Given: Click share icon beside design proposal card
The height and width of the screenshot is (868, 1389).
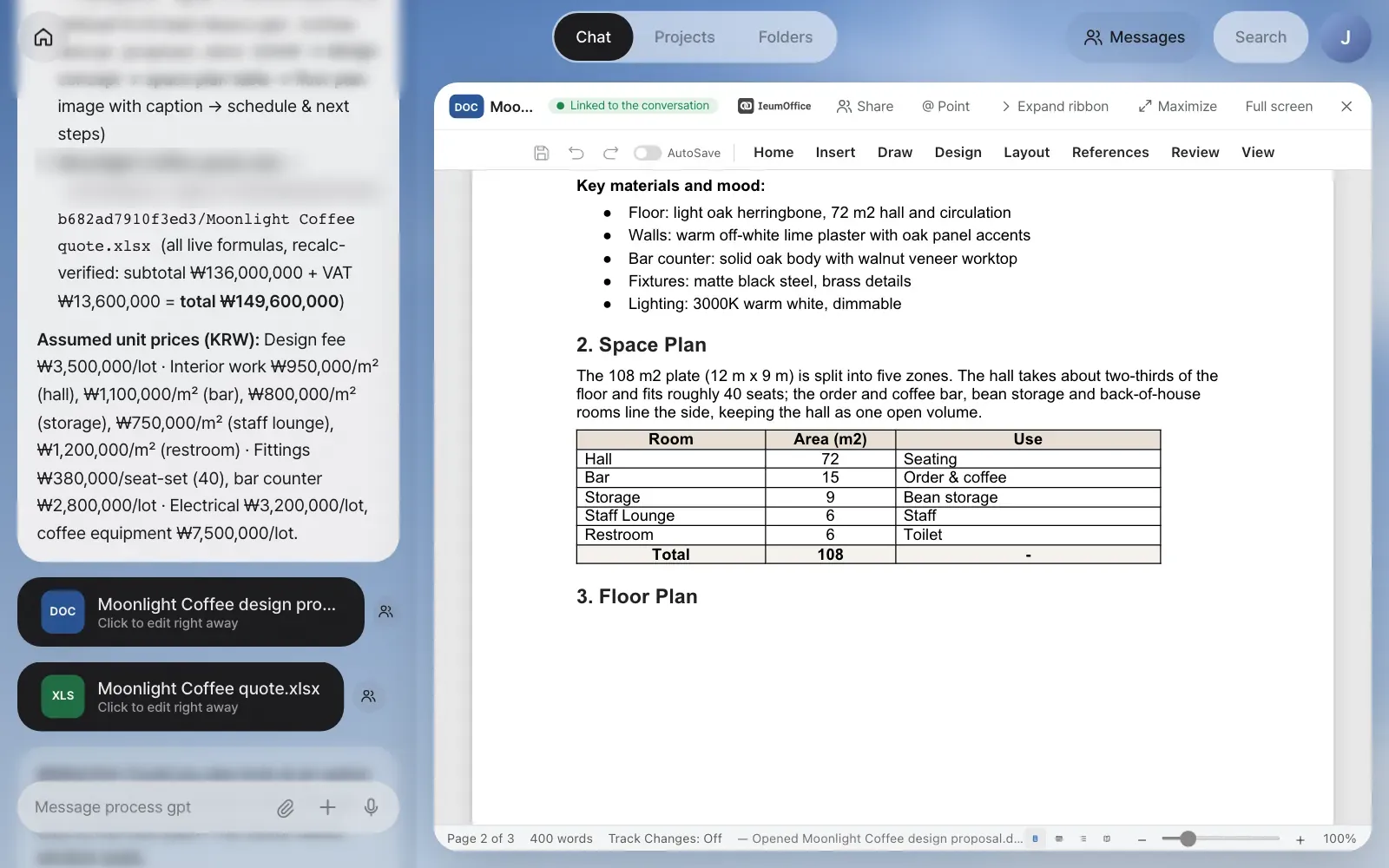Looking at the screenshot, I should coord(386,612).
